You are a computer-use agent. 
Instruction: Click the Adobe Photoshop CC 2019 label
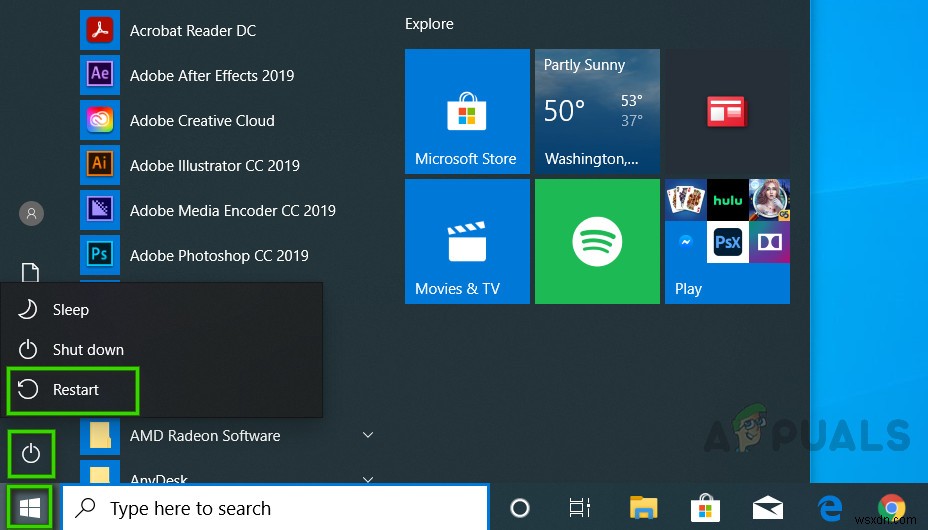pos(219,256)
